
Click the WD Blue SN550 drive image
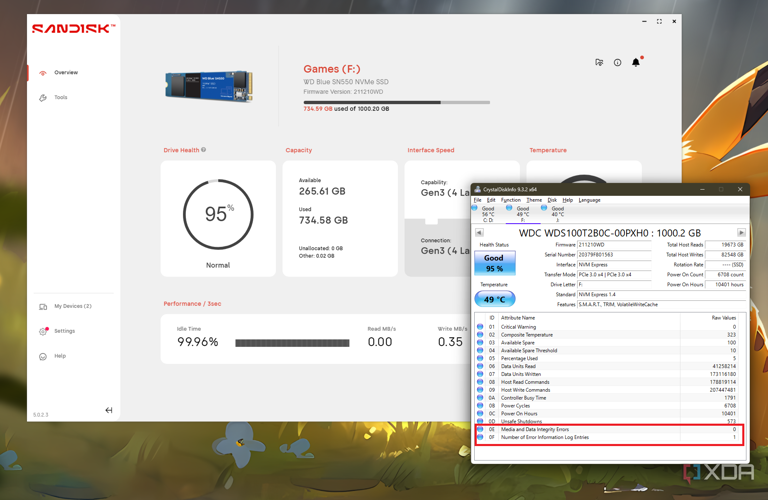209,86
